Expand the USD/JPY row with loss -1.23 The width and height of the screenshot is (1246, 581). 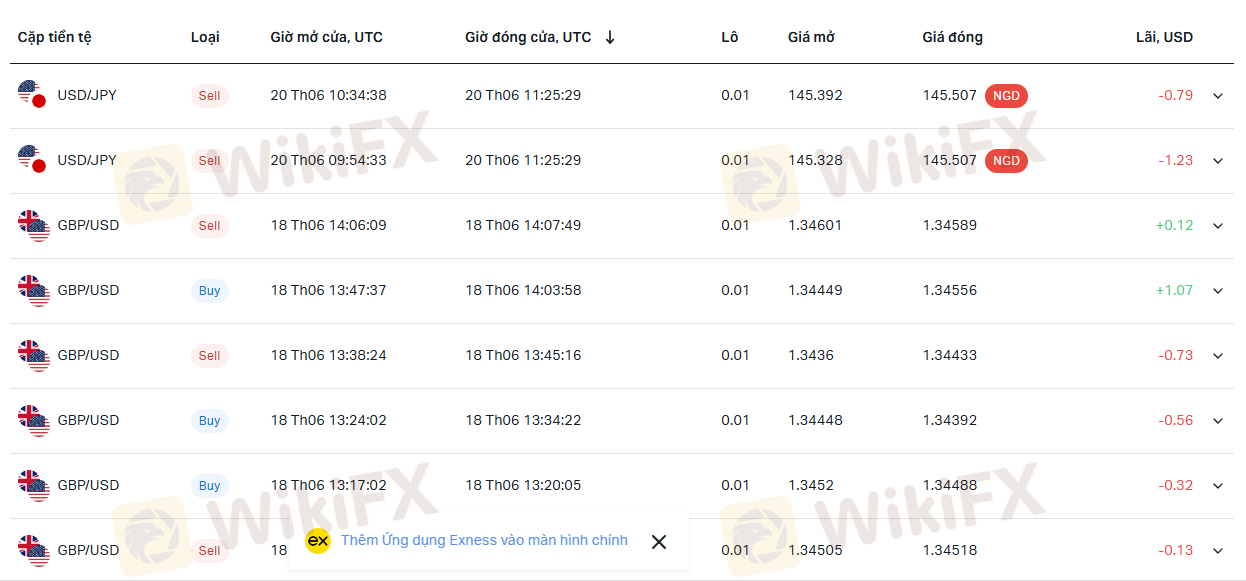click(1217, 161)
